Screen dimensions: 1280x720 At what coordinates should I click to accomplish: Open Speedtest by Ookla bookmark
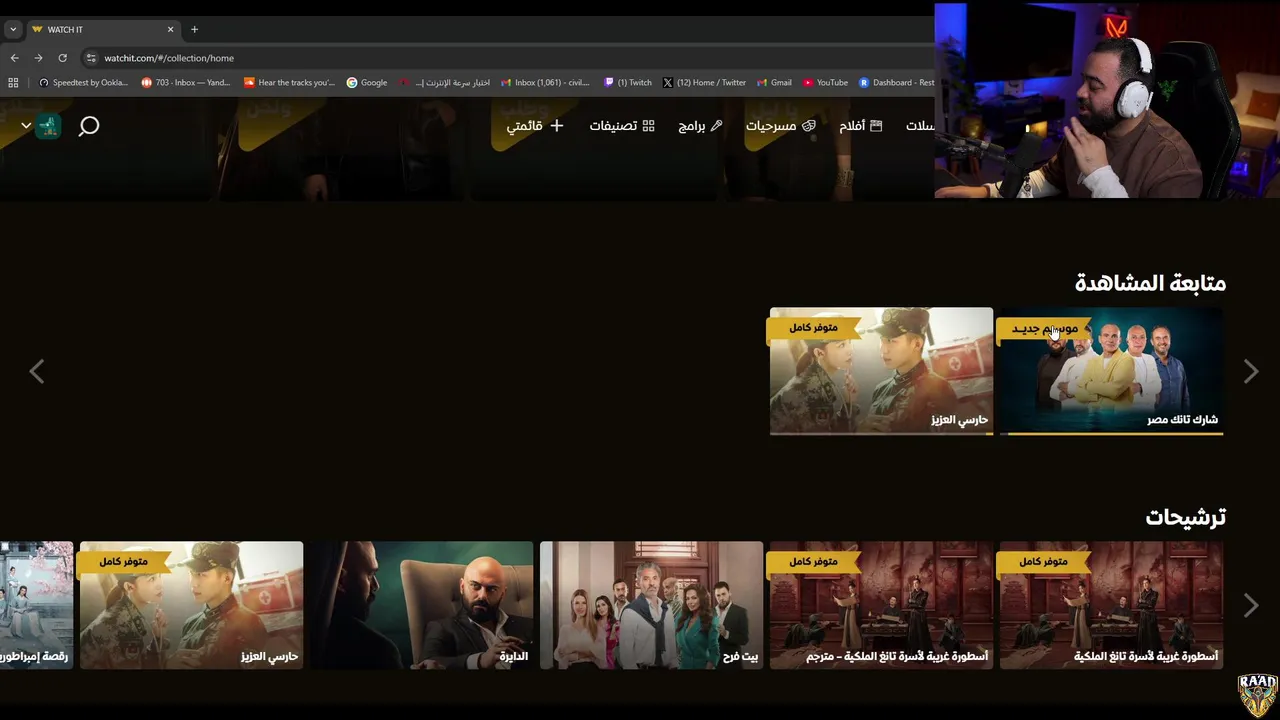point(83,83)
